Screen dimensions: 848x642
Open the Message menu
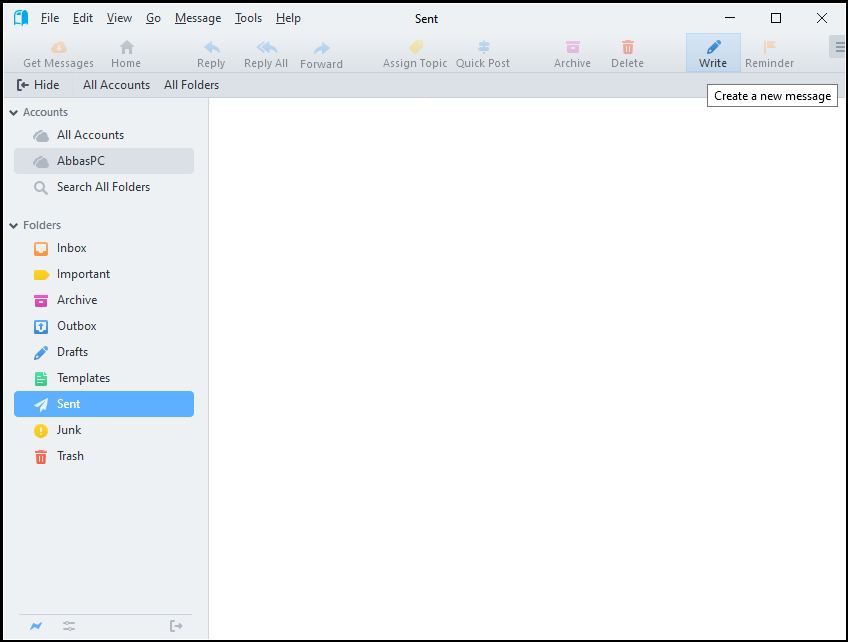(x=198, y=18)
